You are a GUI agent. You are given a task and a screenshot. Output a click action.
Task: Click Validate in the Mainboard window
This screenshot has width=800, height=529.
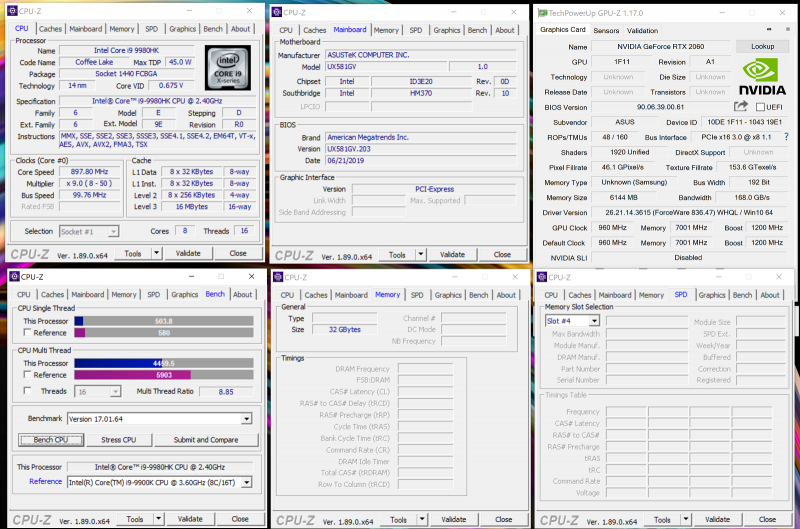coord(452,254)
